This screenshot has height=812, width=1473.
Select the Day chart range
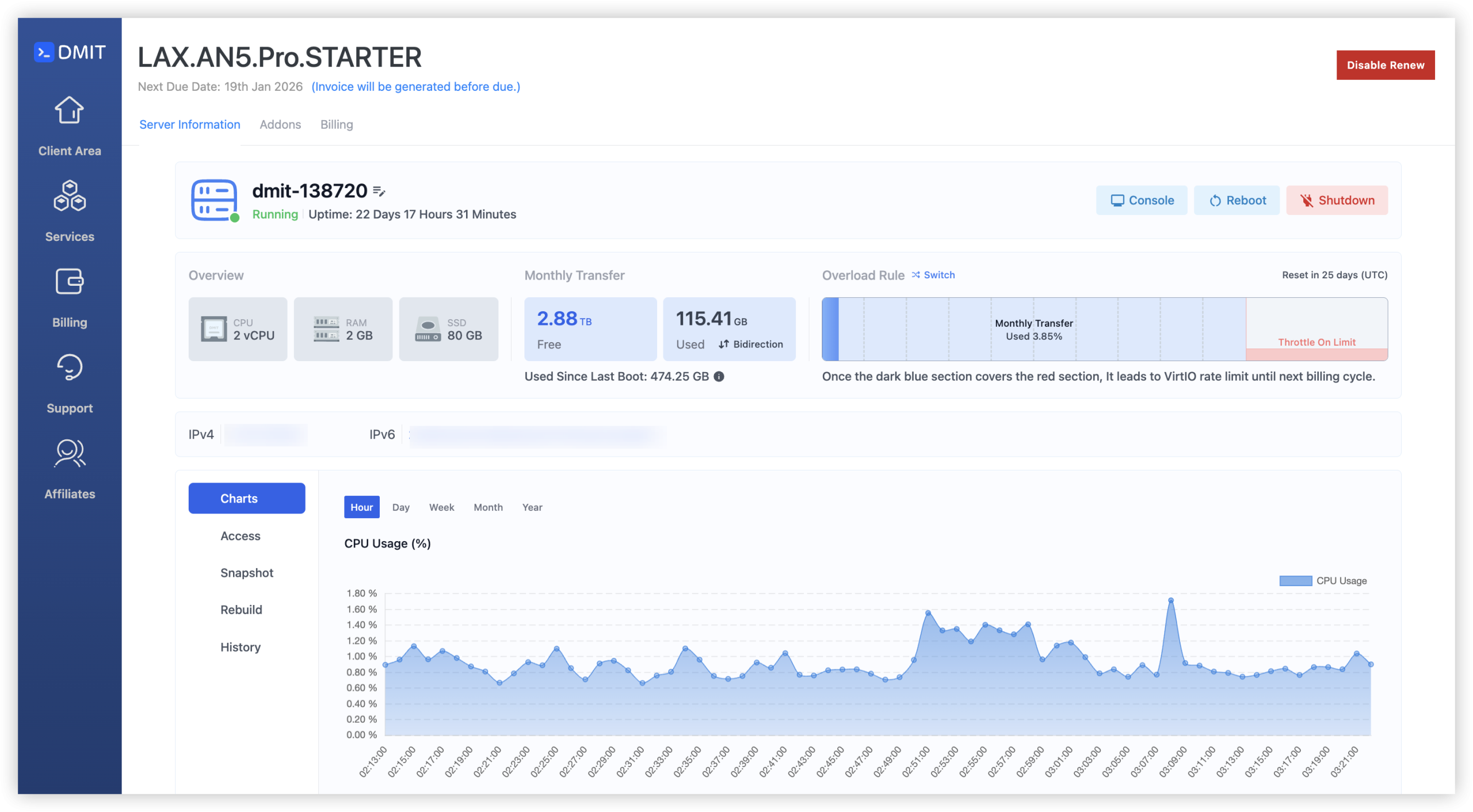coord(400,507)
